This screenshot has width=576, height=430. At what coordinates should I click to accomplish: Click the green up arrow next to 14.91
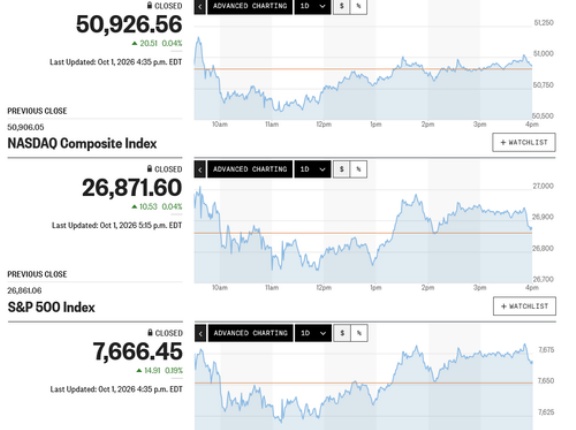click(139, 371)
